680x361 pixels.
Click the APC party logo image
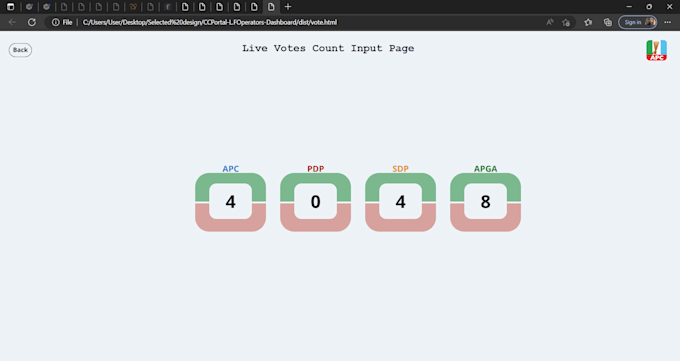tap(656, 50)
